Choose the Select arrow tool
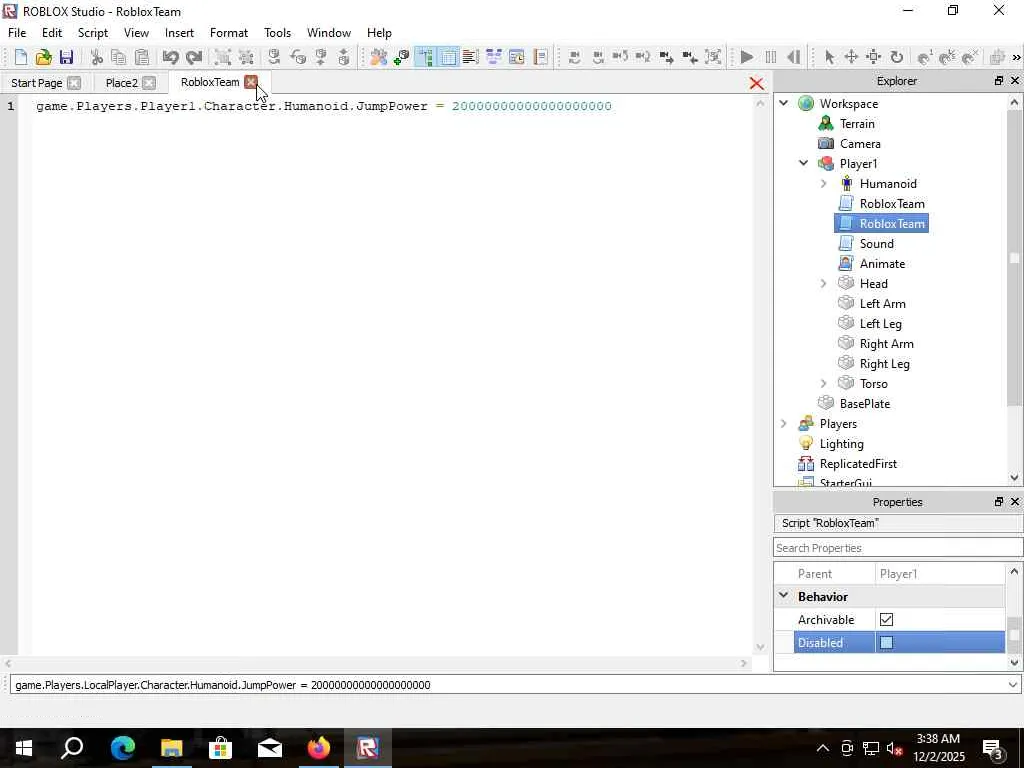Screen dimensions: 1024x768 click(x=829, y=57)
